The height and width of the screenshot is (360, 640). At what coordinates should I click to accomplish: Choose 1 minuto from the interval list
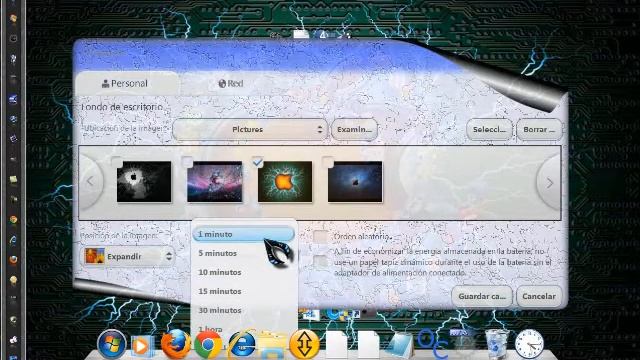point(243,234)
